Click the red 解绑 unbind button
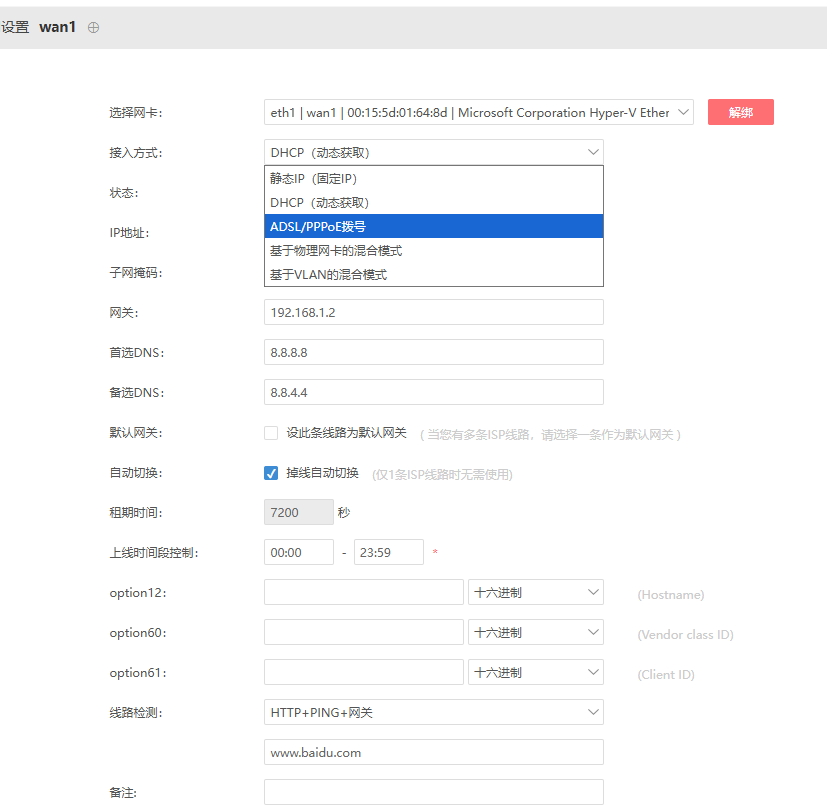827x810 pixels. pyautogui.click(x=741, y=112)
